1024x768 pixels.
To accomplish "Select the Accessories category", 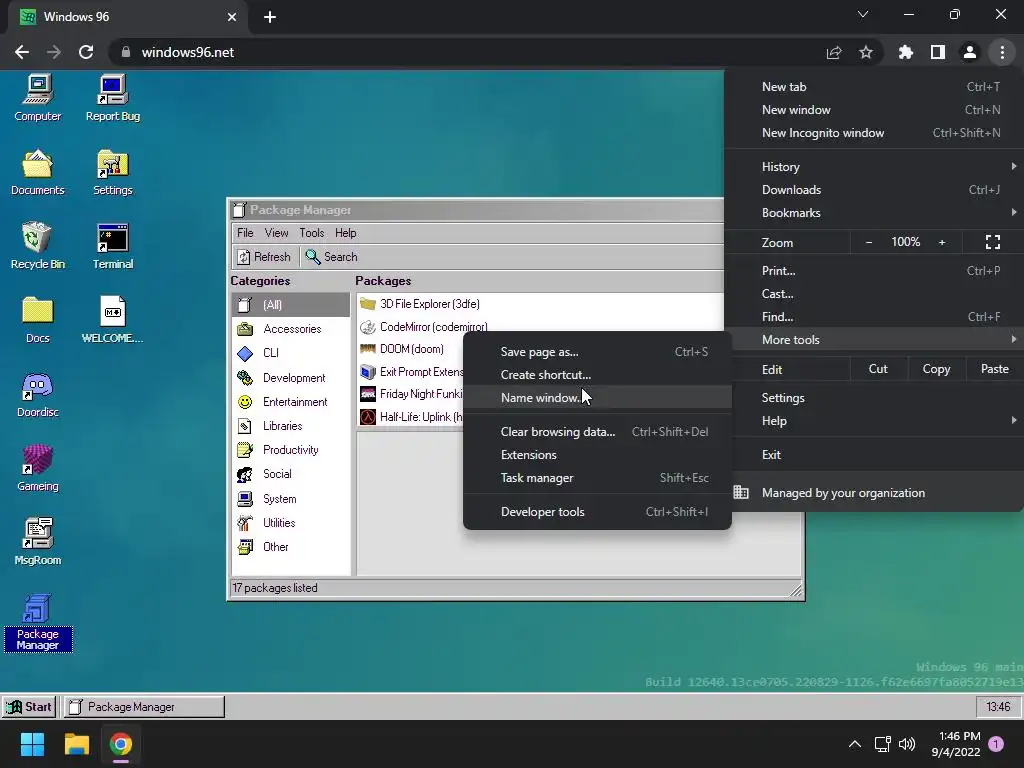I will coord(291,328).
